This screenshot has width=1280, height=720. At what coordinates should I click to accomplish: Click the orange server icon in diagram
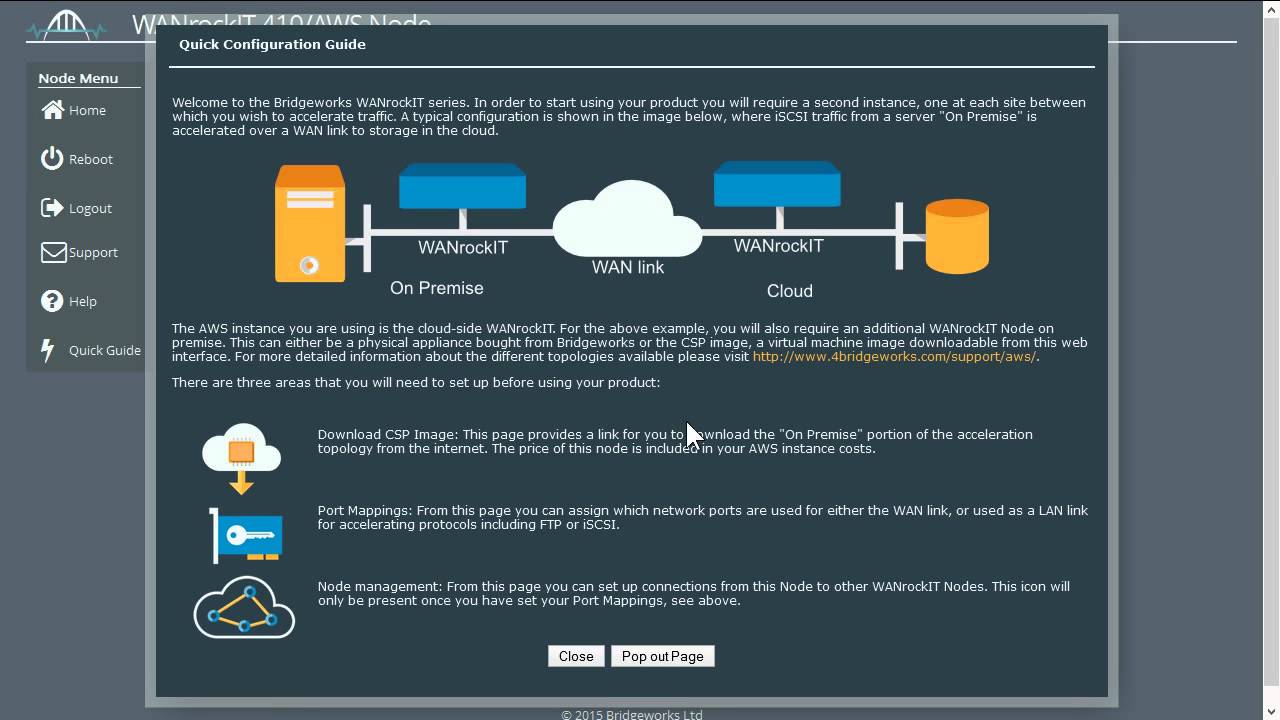pyautogui.click(x=310, y=223)
